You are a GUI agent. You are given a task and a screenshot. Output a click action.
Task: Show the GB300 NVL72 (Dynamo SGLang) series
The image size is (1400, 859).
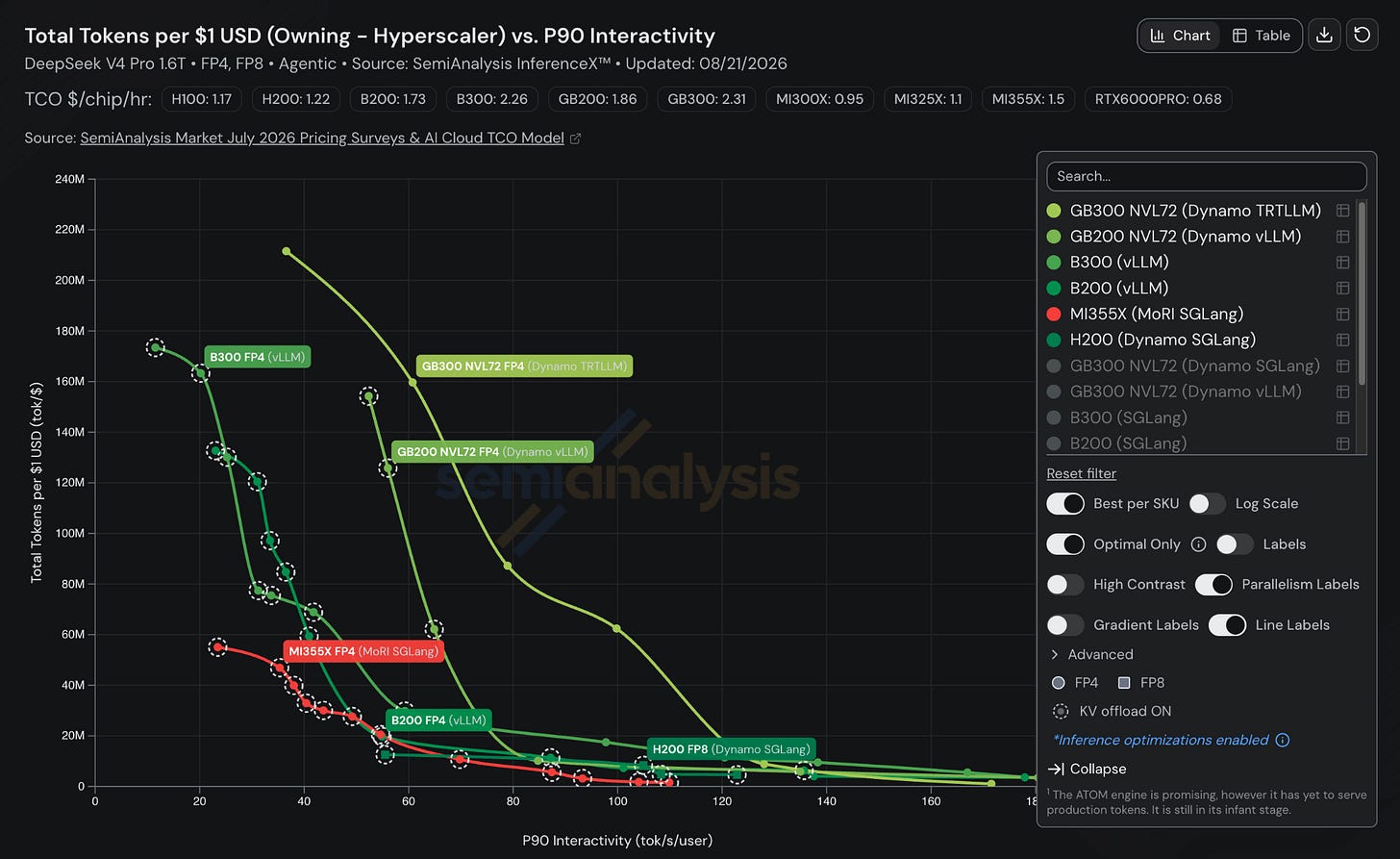pos(1195,366)
